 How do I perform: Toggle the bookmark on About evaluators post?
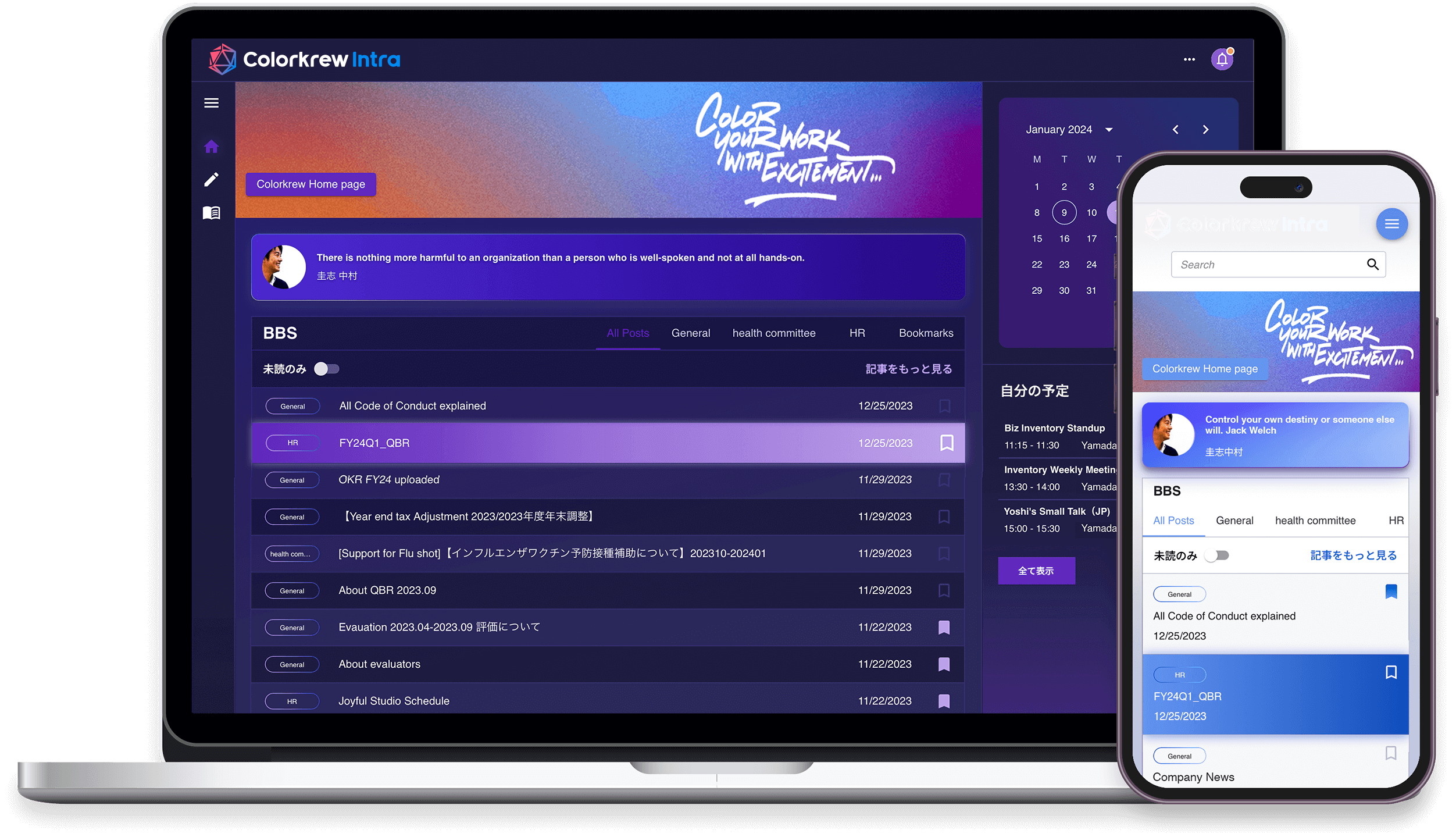pyautogui.click(x=944, y=663)
